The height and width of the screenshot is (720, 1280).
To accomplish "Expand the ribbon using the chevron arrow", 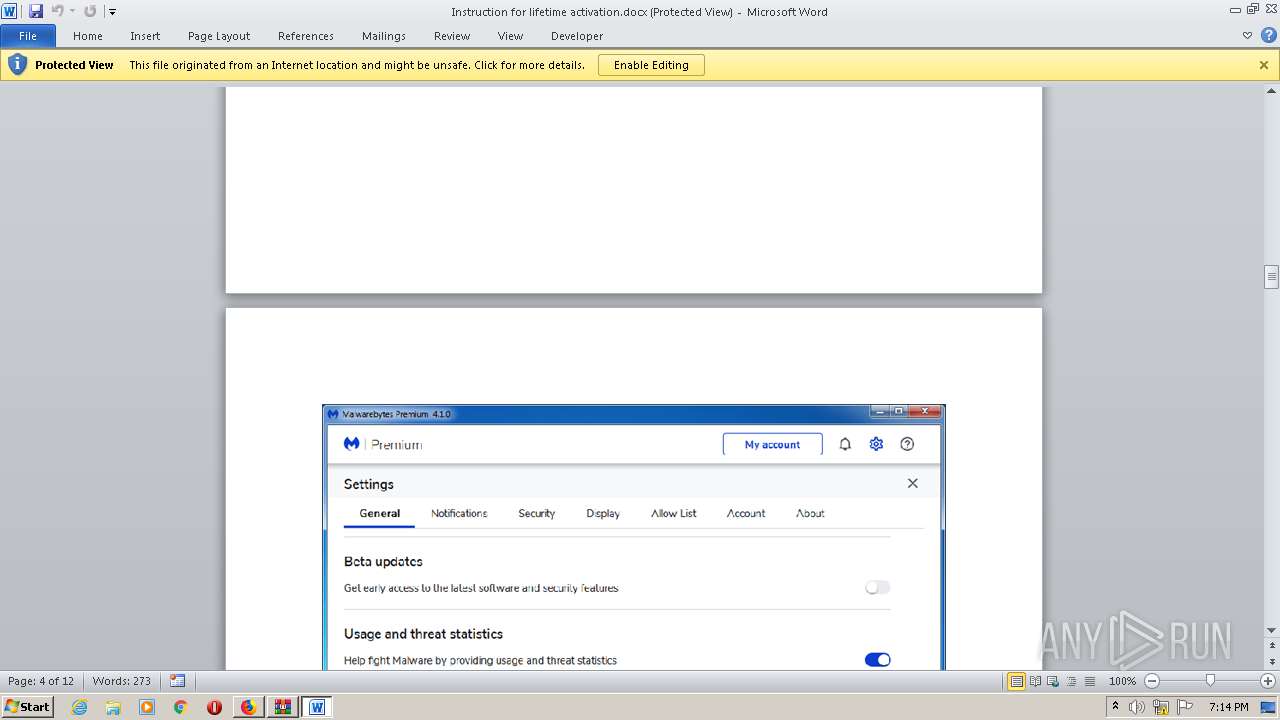I will click(x=1247, y=35).
